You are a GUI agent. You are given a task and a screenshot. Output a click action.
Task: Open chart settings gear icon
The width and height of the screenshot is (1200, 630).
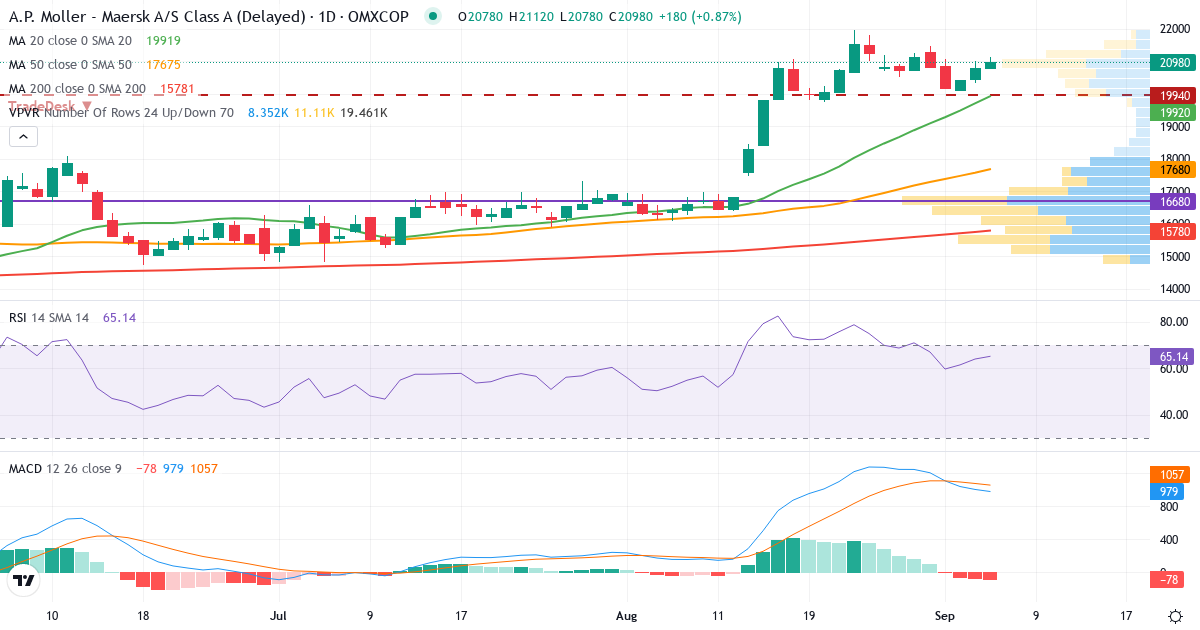pos(1175,615)
